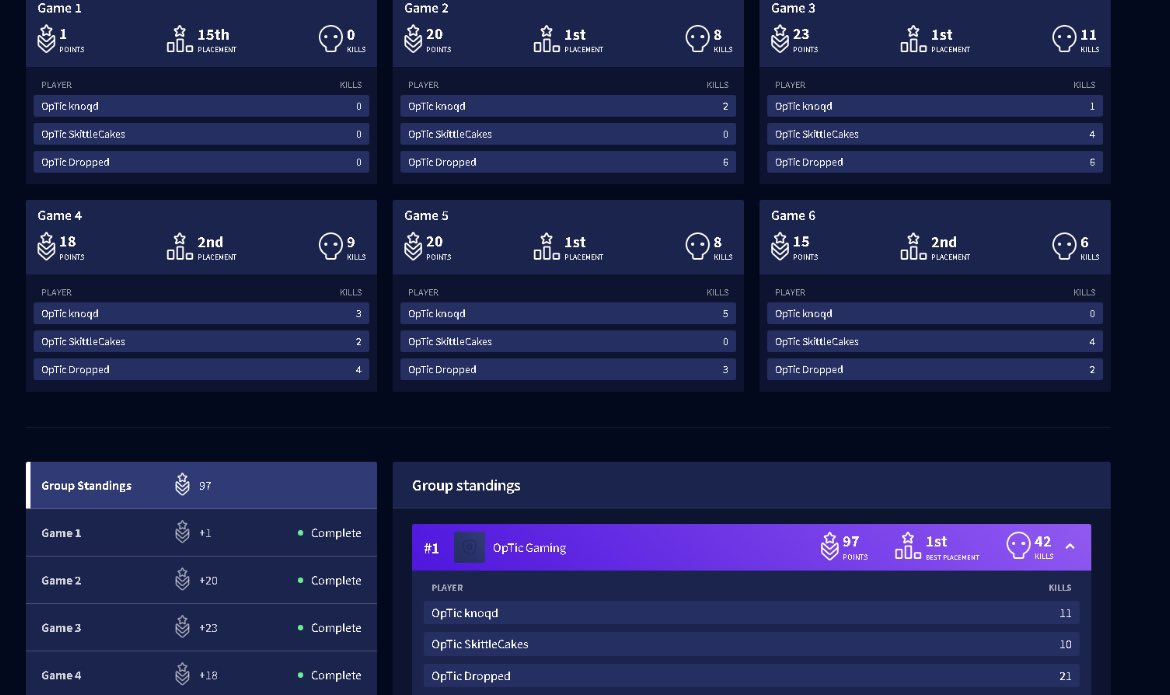Select OpTic Dropped row in Game 2 card
Viewport: 1170px width, 695px height.
tap(568, 162)
